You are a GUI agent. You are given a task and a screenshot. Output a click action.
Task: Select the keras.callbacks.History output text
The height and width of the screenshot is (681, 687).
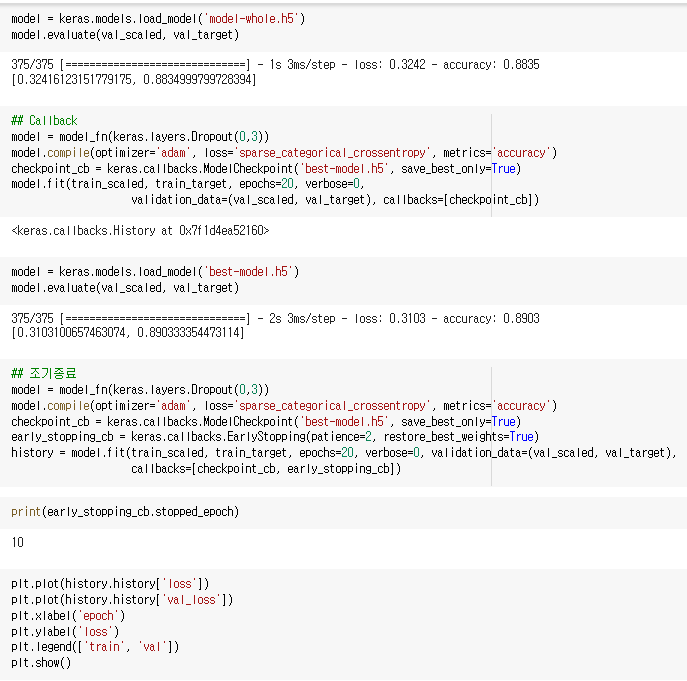140,231
